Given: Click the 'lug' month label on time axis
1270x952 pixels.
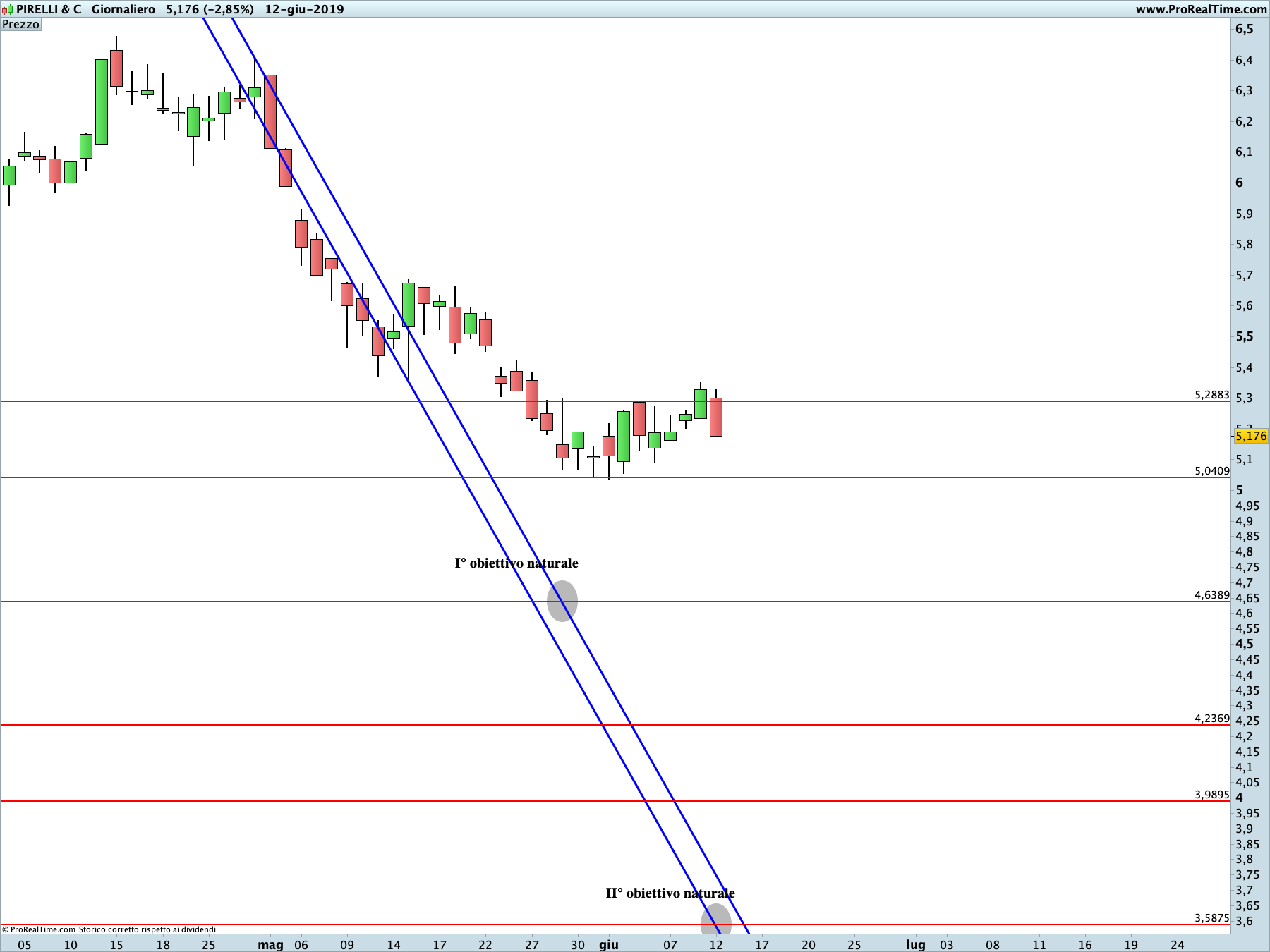Looking at the screenshot, I should (916, 945).
